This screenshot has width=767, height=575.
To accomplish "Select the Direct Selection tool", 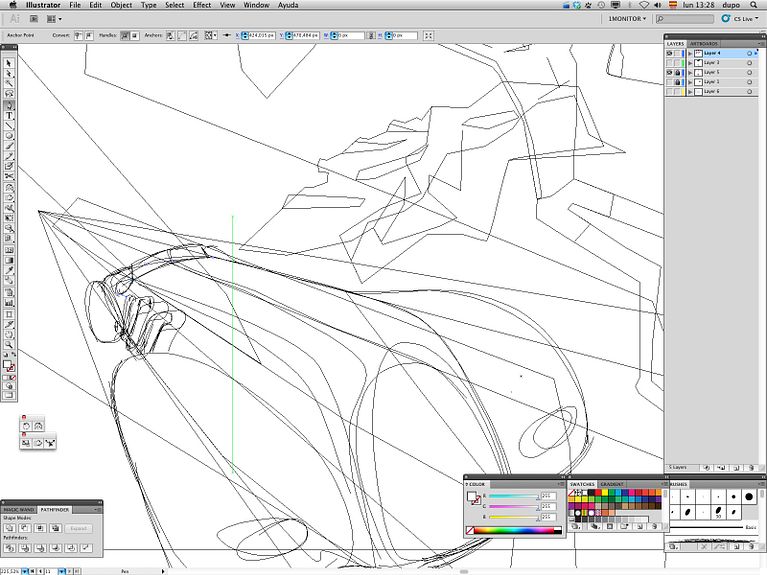I will click(9, 73).
